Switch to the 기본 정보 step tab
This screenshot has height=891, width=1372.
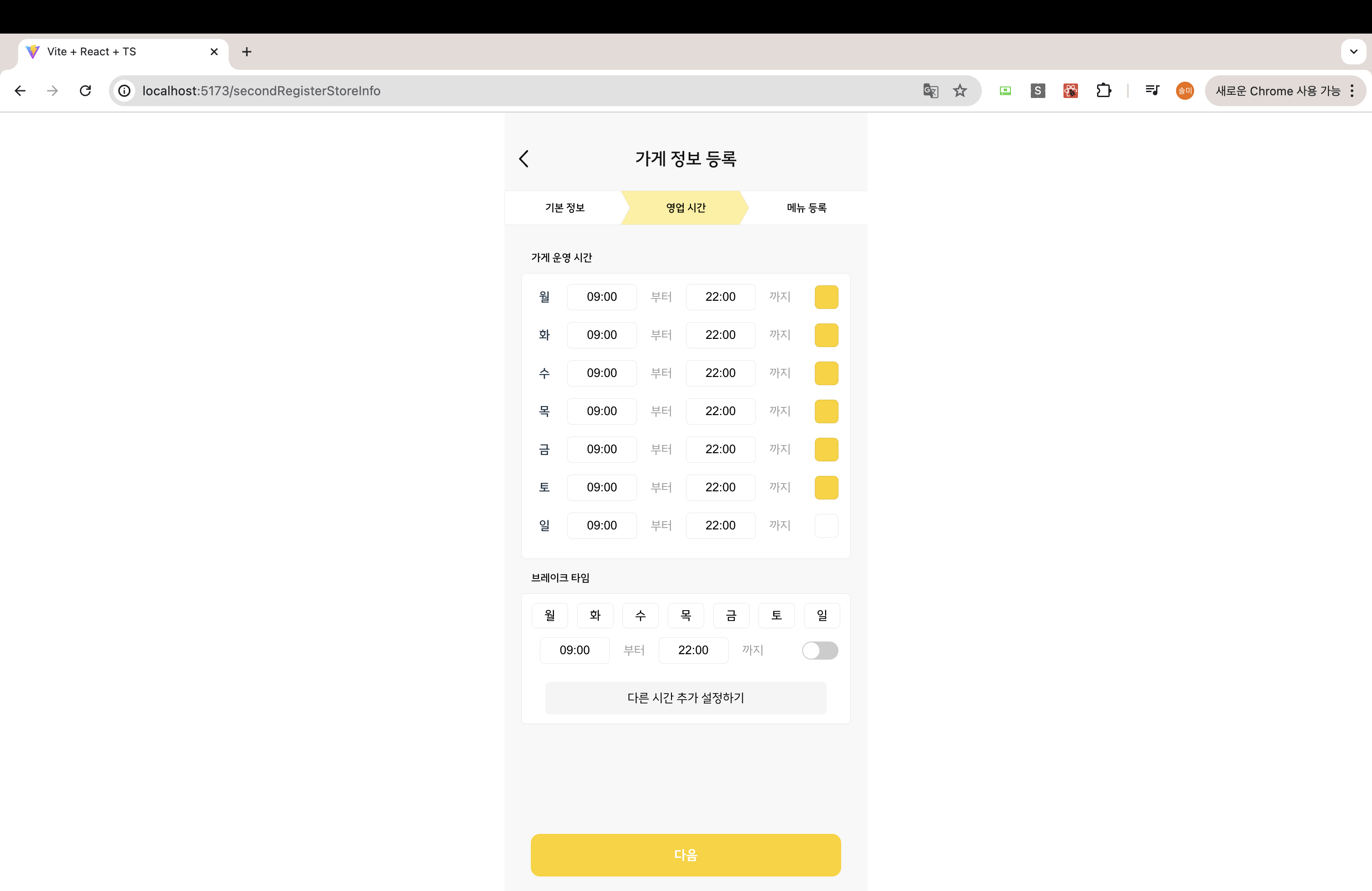tap(564, 207)
